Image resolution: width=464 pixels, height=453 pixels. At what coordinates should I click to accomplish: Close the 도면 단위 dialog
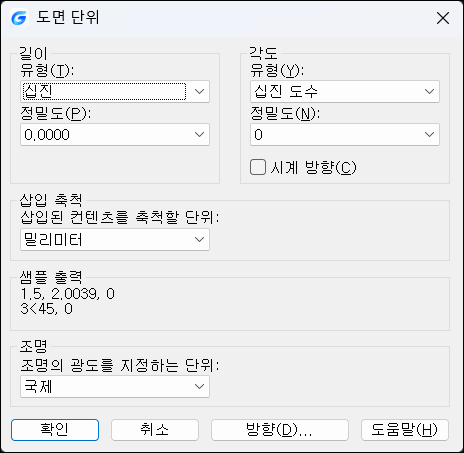point(443,18)
